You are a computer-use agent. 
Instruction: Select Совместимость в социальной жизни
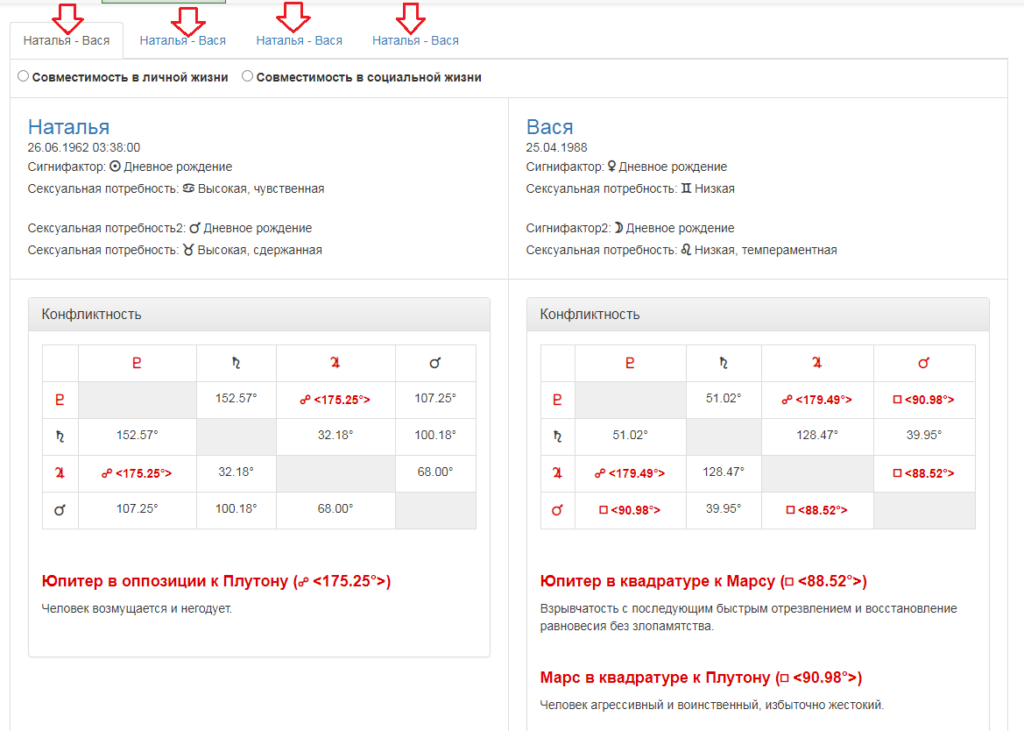[247, 75]
